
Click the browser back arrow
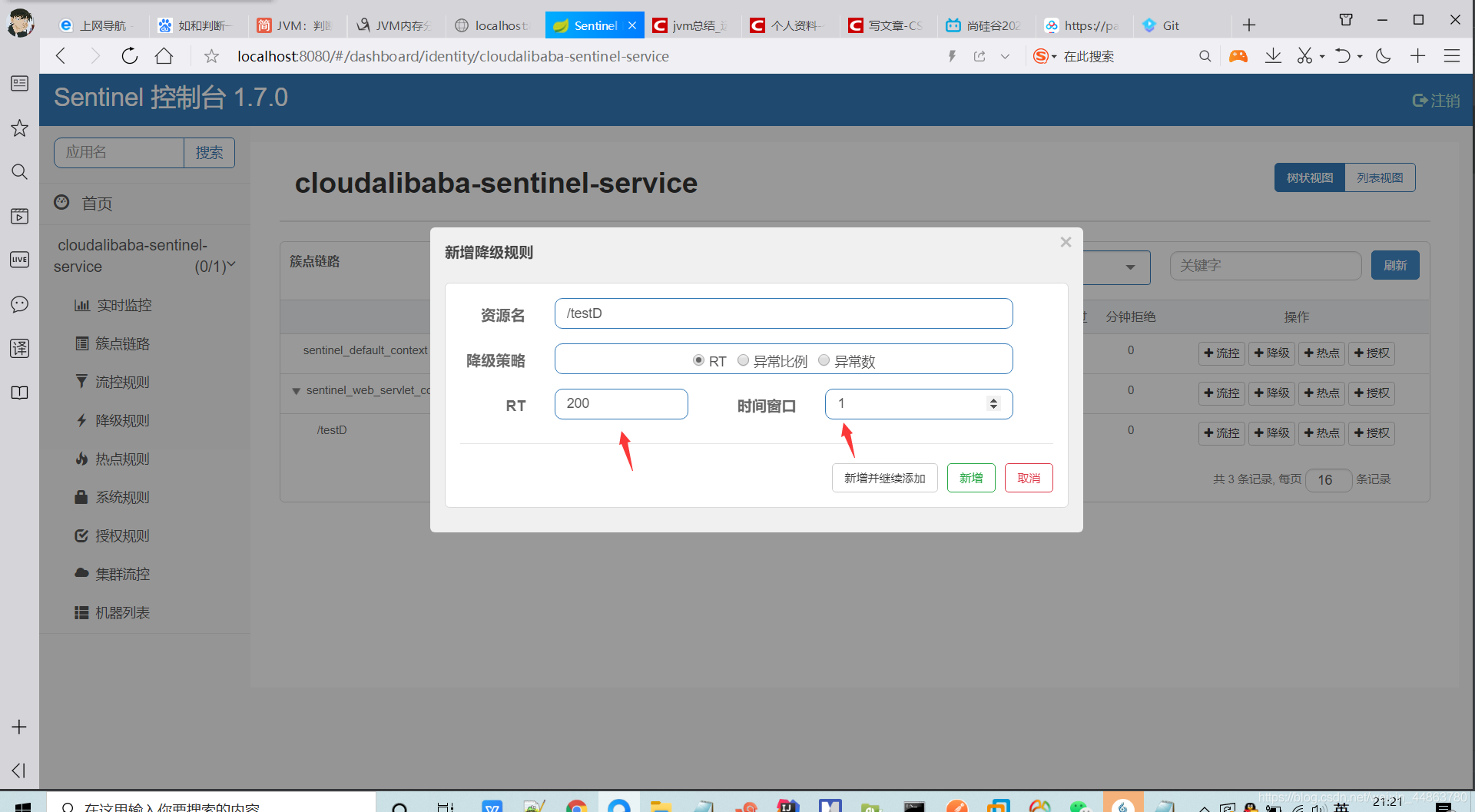coord(61,56)
